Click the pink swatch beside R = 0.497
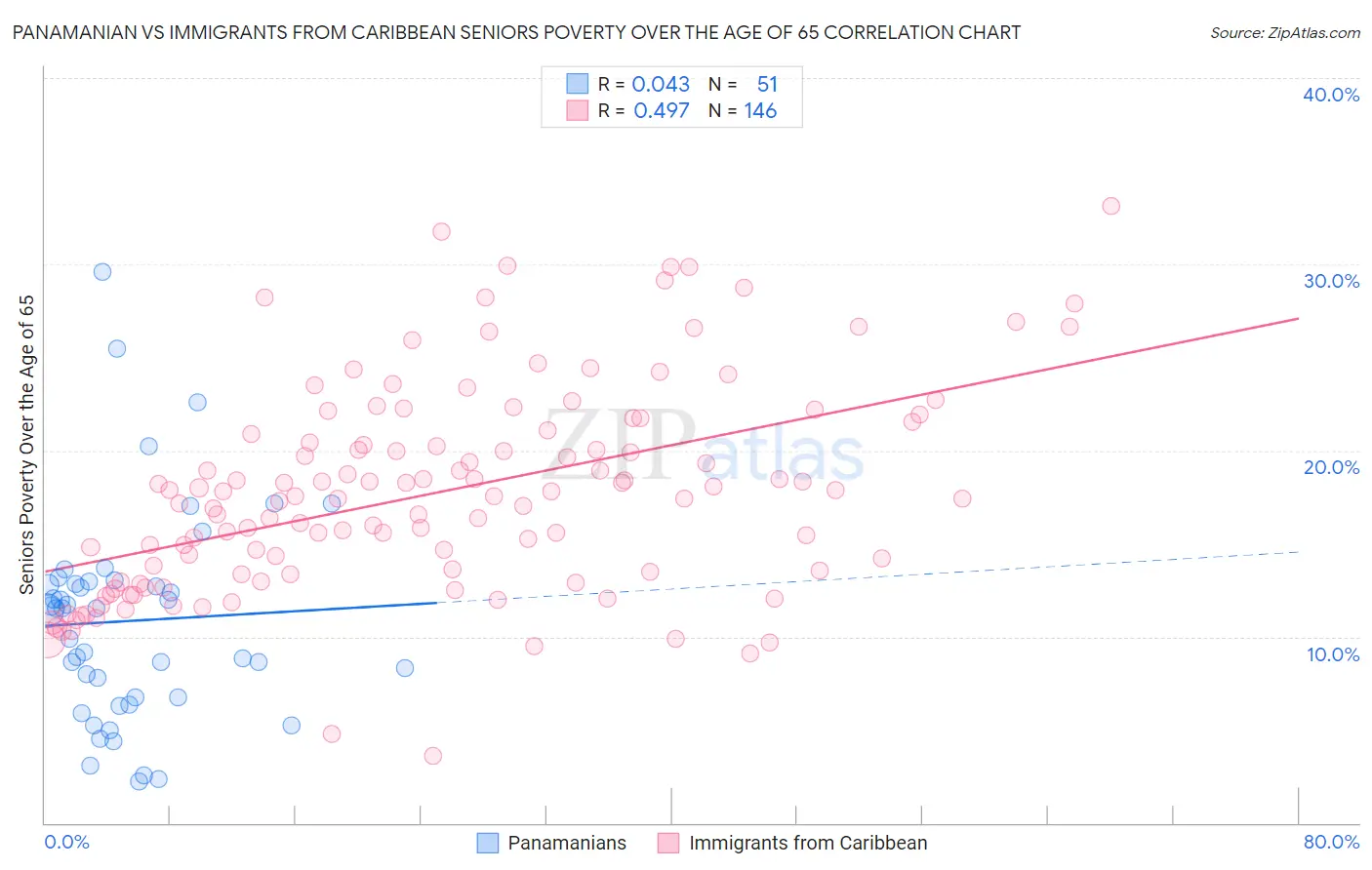Image resolution: width=1372 pixels, height=870 pixels. click(578, 110)
